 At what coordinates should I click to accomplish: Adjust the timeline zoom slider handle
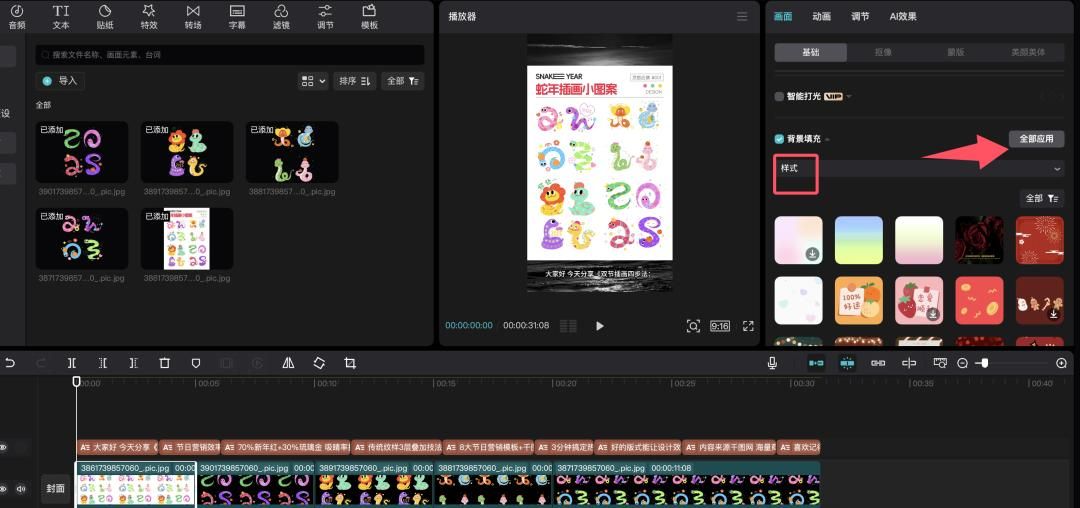point(985,363)
